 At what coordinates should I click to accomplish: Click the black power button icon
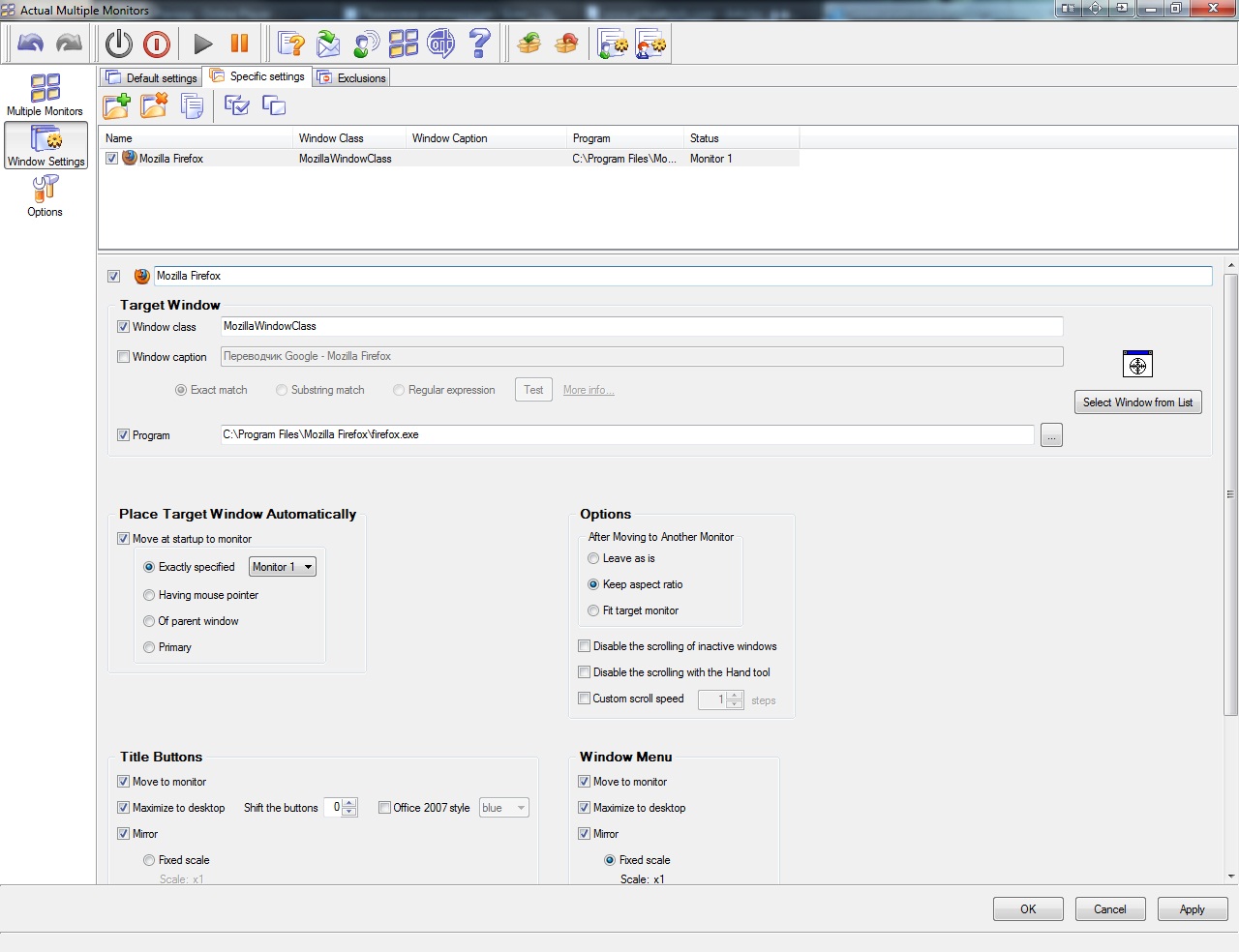pos(119,44)
